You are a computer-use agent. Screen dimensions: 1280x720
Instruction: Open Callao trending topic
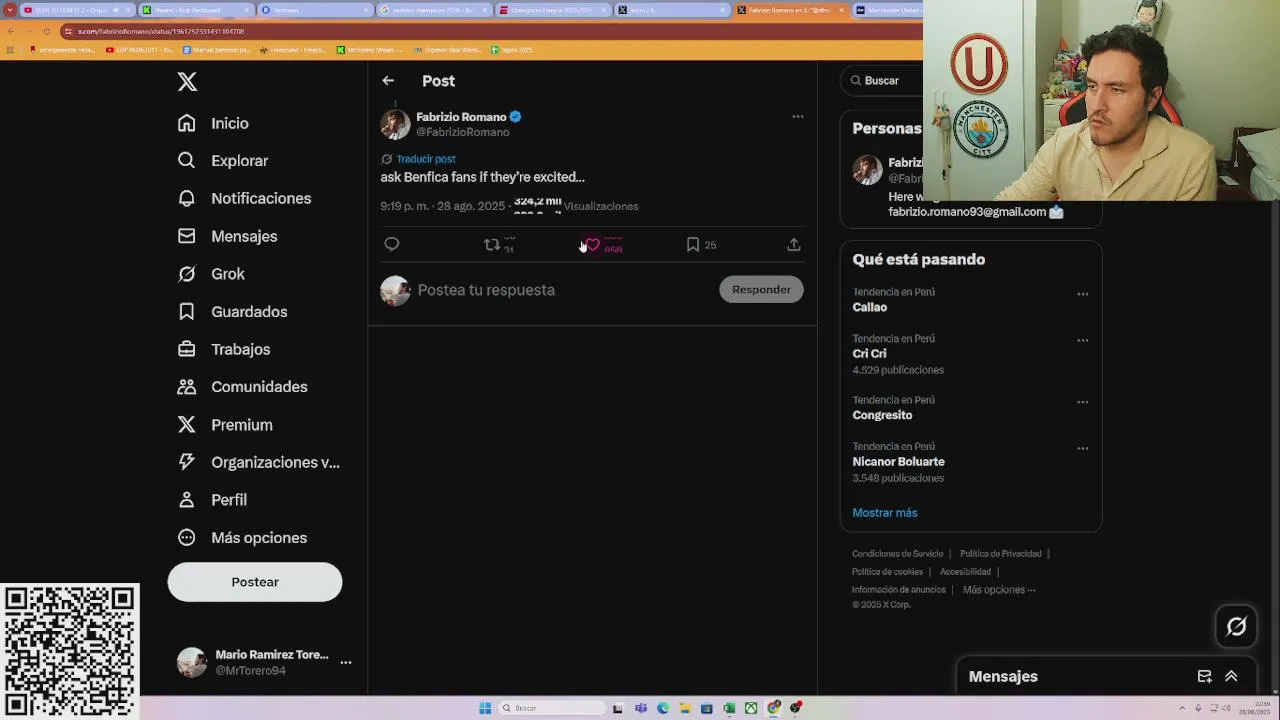tap(870, 308)
